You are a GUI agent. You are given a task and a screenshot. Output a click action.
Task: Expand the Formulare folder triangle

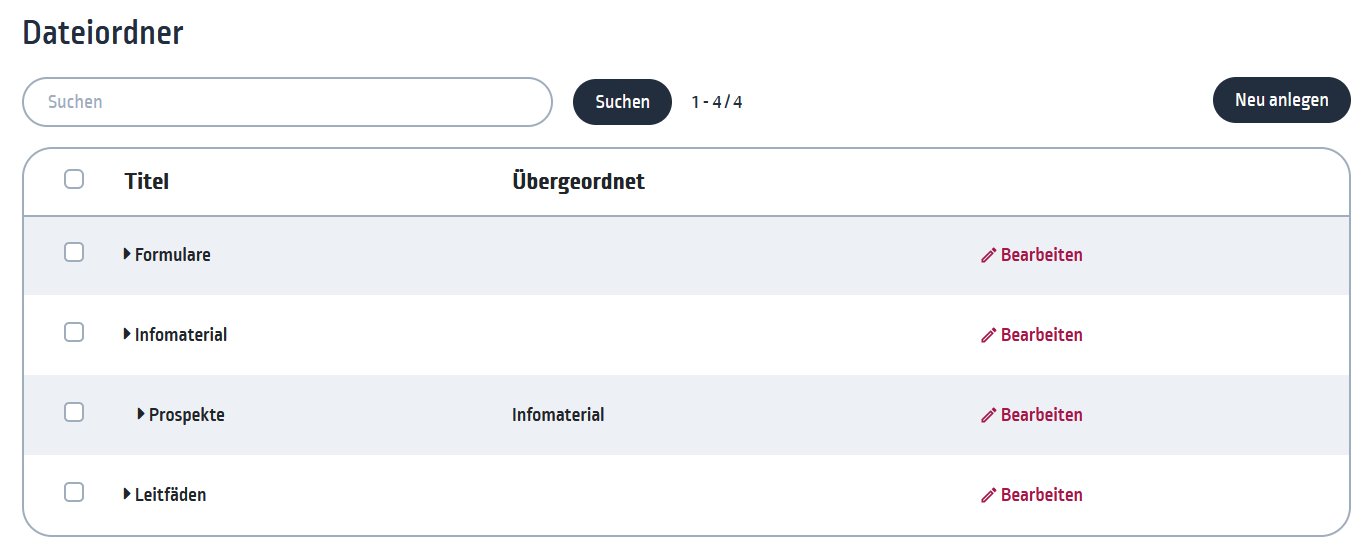click(x=127, y=254)
